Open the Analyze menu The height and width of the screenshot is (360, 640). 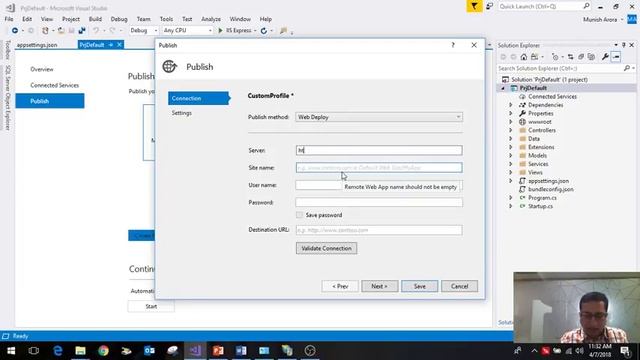tap(211, 19)
